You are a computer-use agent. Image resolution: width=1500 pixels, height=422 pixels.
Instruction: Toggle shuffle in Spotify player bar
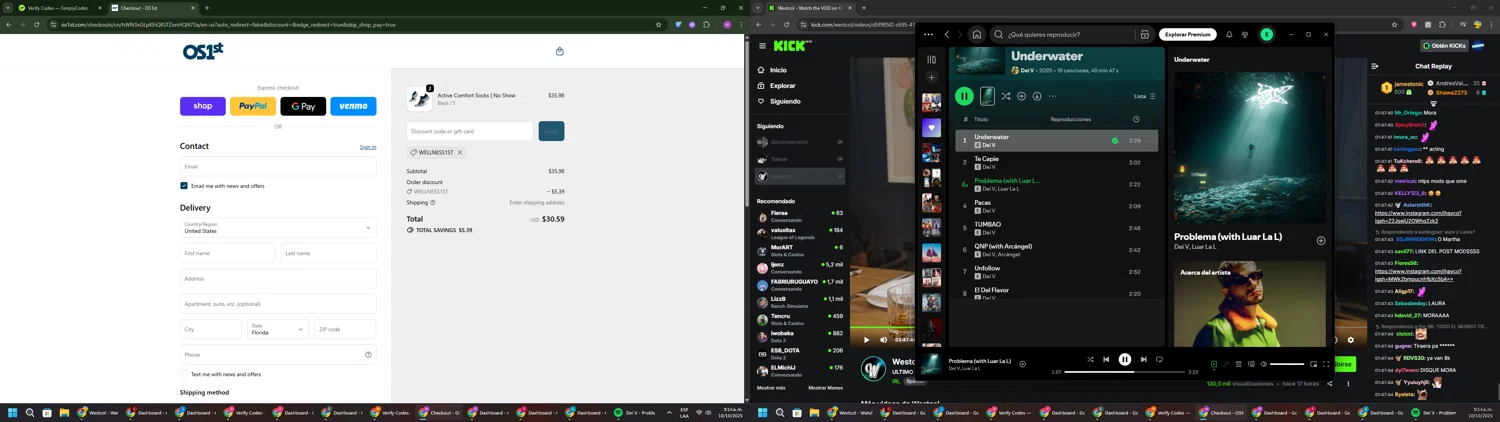click(1090, 359)
